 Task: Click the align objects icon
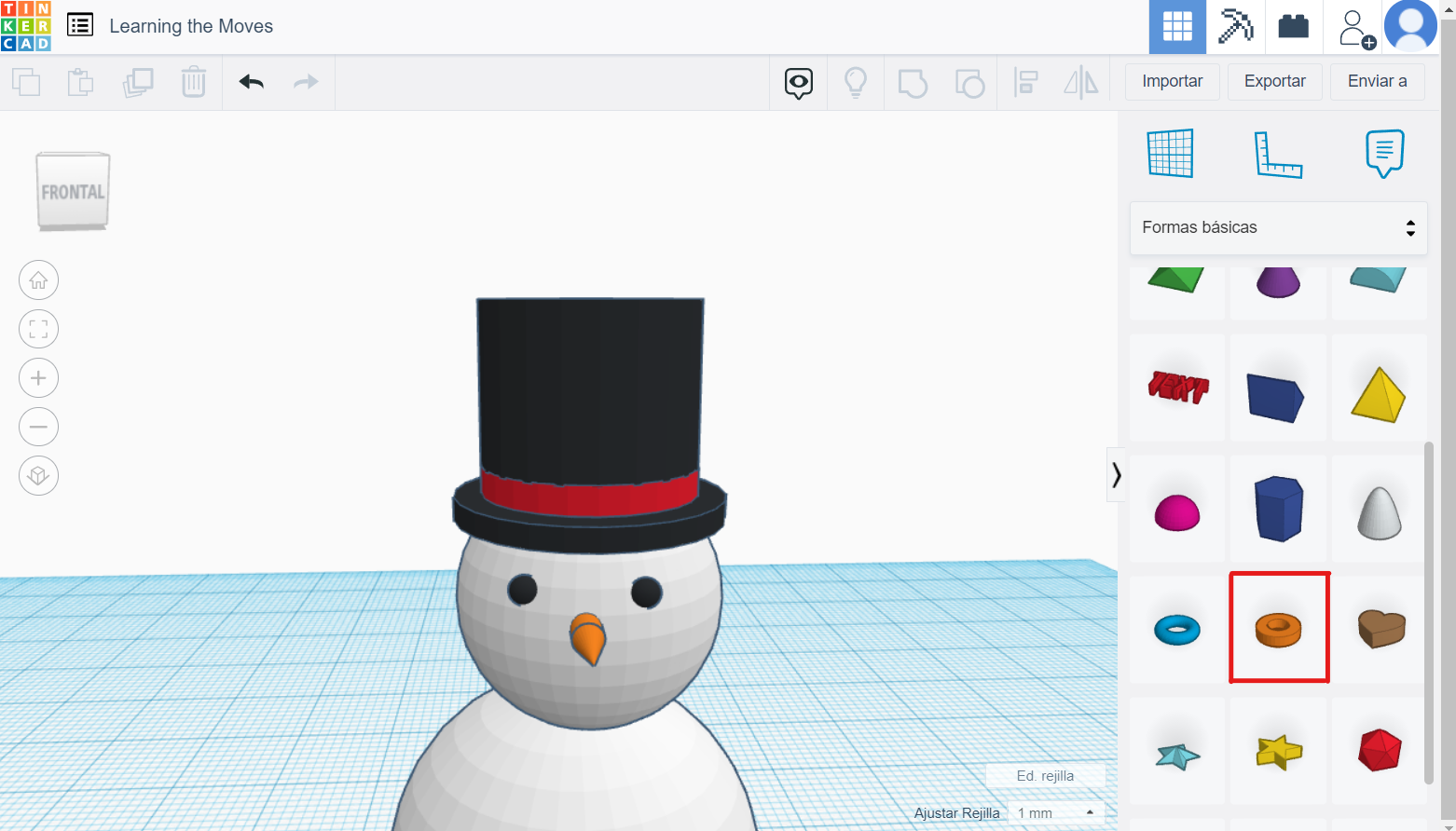tap(1025, 83)
